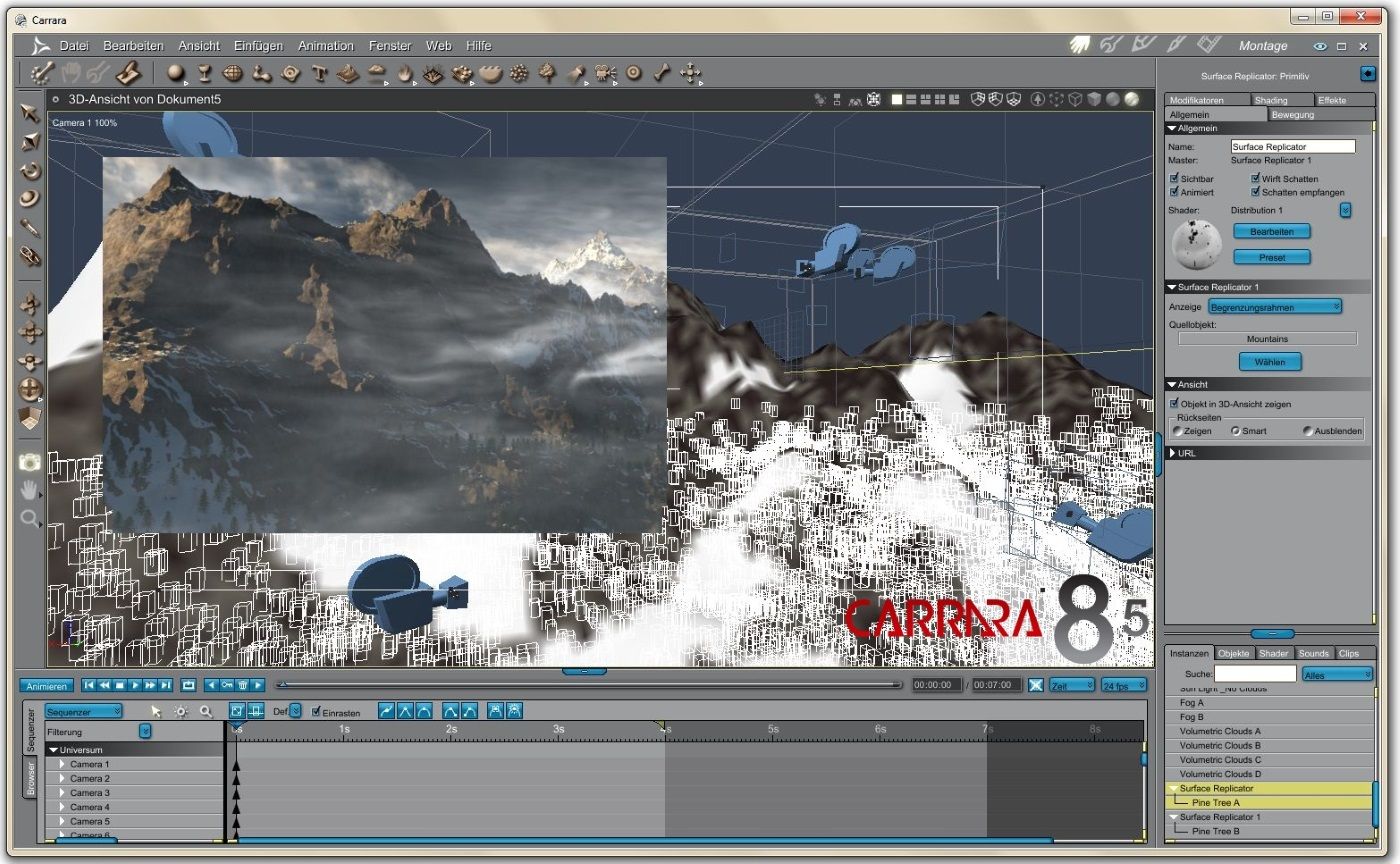This screenshot has height=864, width=1400.
Task: Select textured shaded sphere display mode
Action: coord(1131,99)
